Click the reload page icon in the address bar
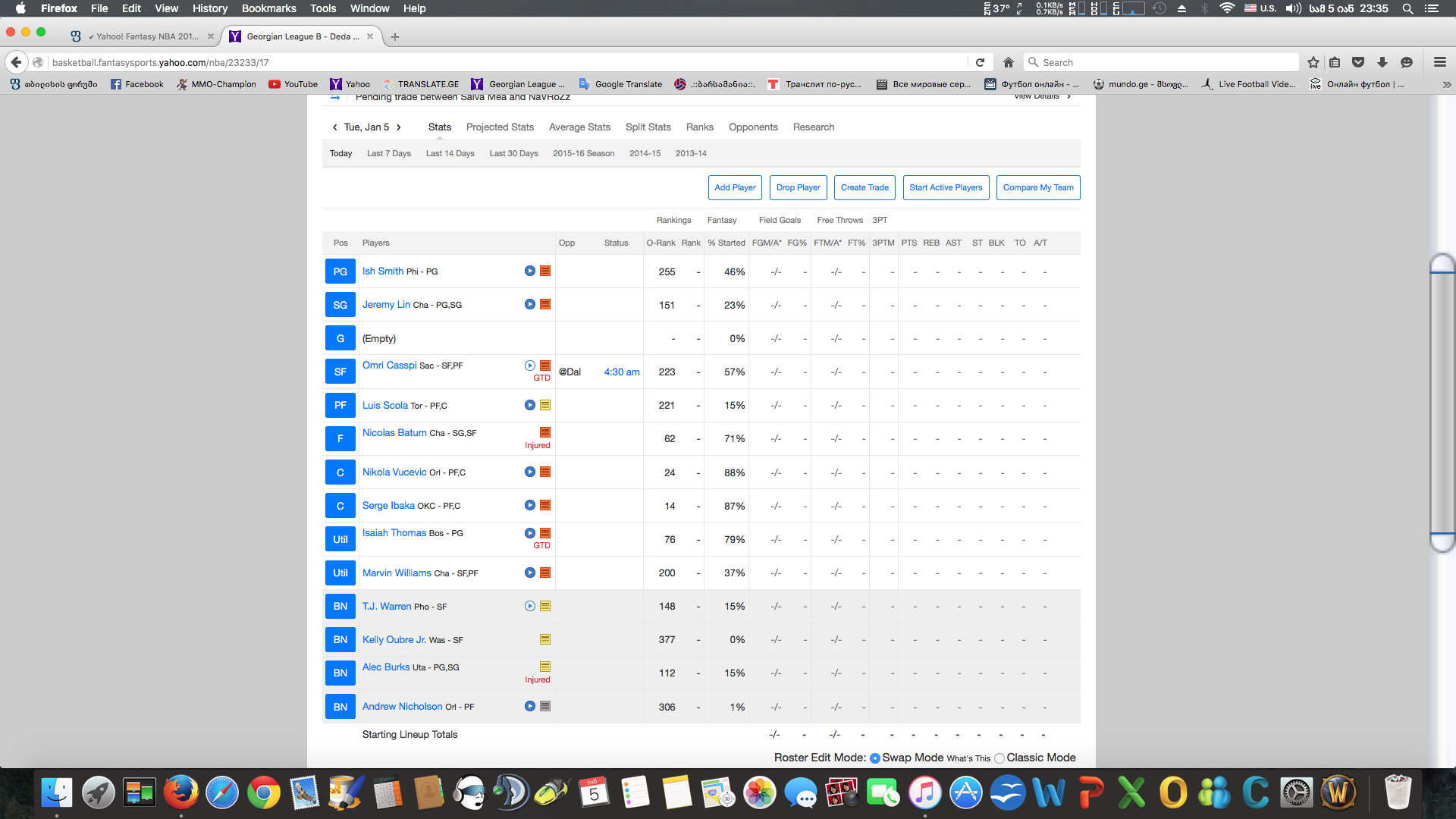This screenshot has width=1456, height=819. (980, 62)
